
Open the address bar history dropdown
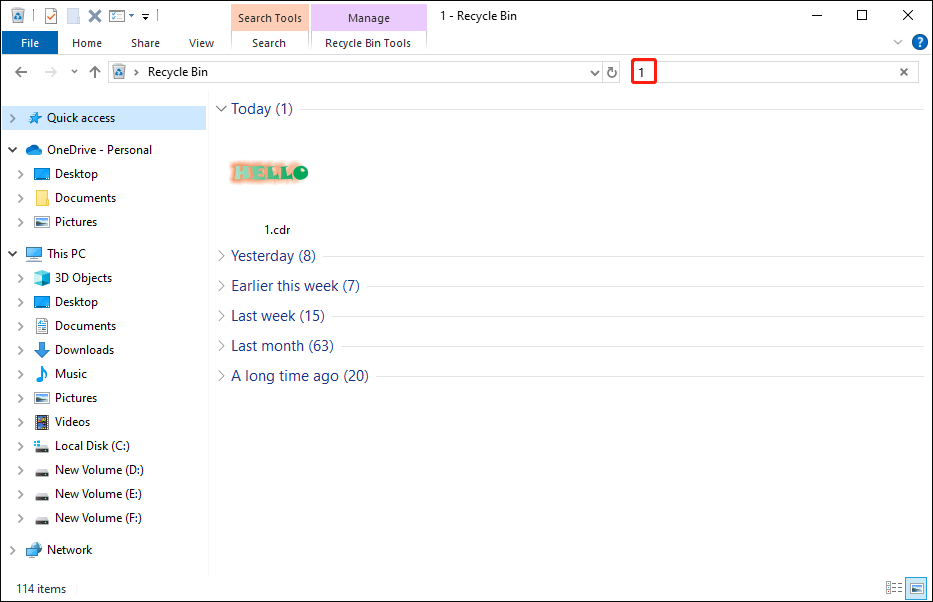click(x=594, y=73)
